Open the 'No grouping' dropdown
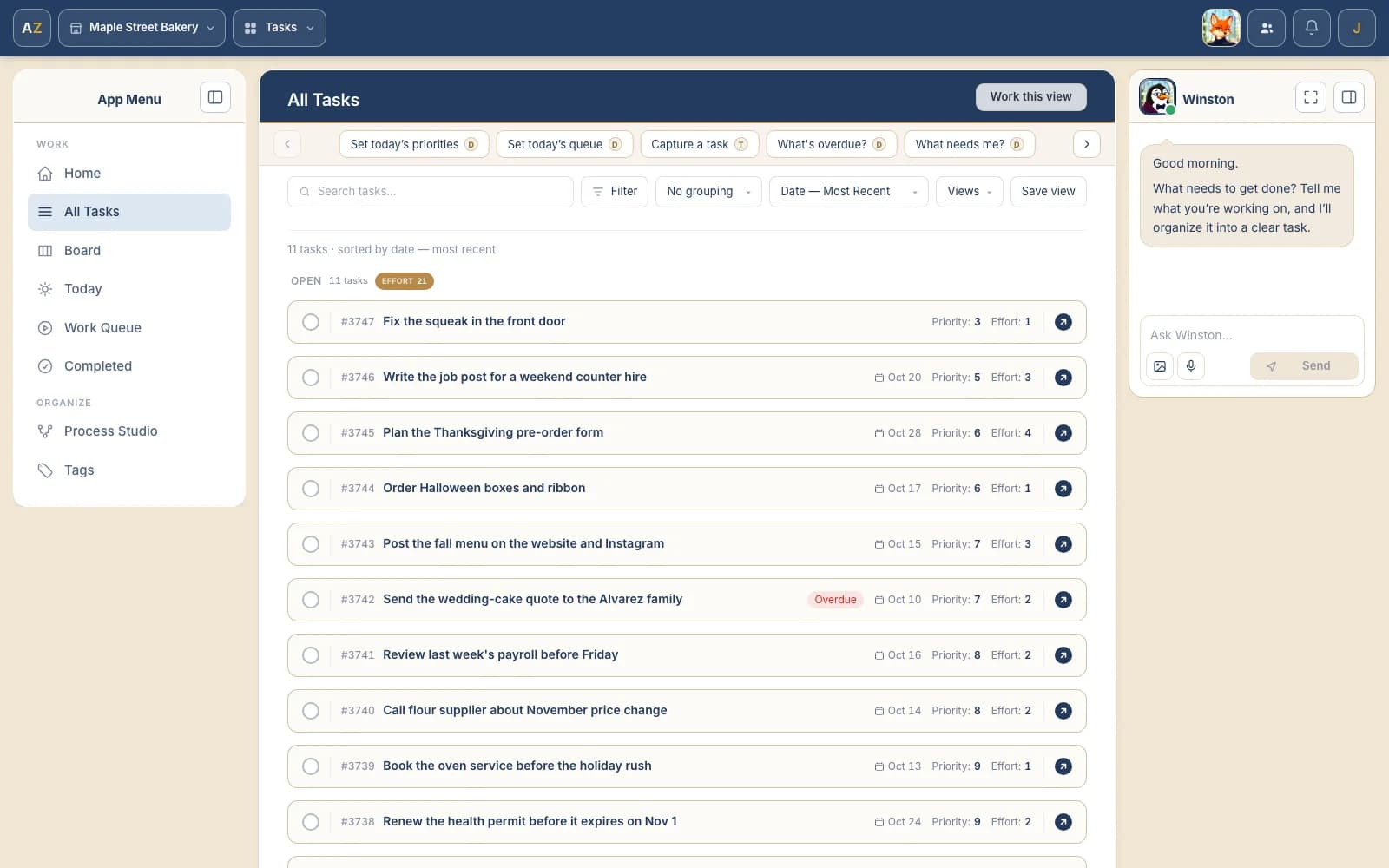 [x=708, y=192]
